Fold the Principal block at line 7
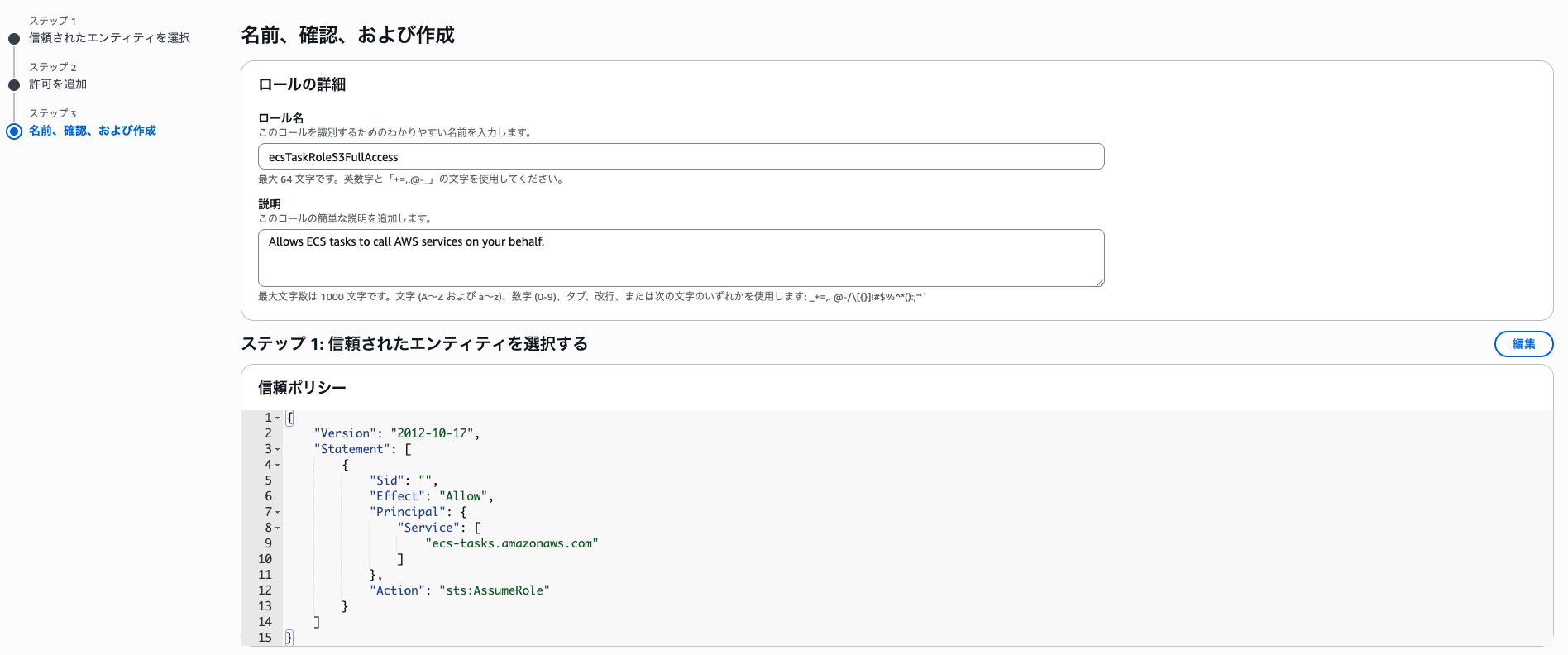Image resolution: width=1568 pixels, height=655 pixels. 278,513
